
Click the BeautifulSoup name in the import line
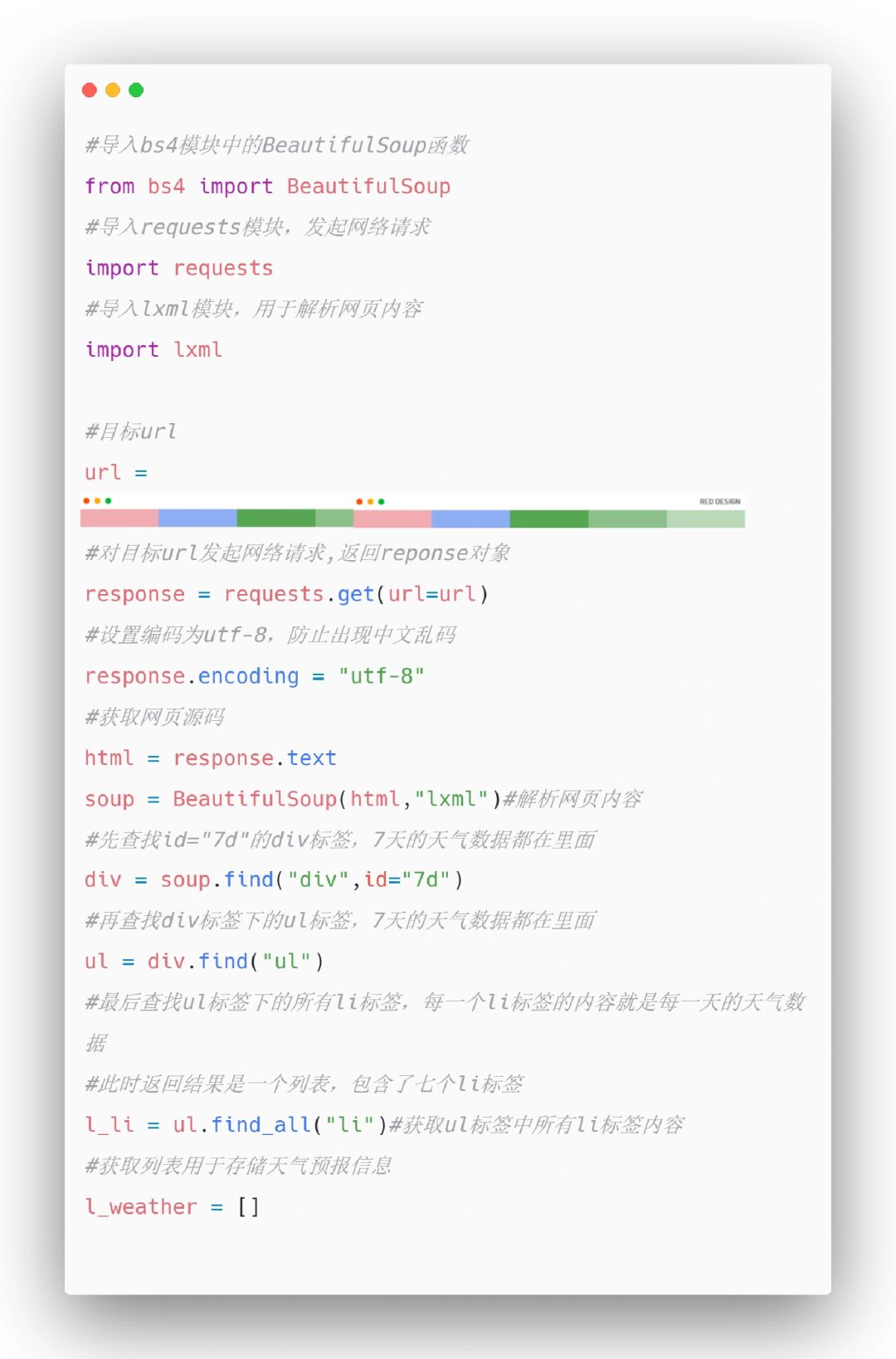click(368, 186)
